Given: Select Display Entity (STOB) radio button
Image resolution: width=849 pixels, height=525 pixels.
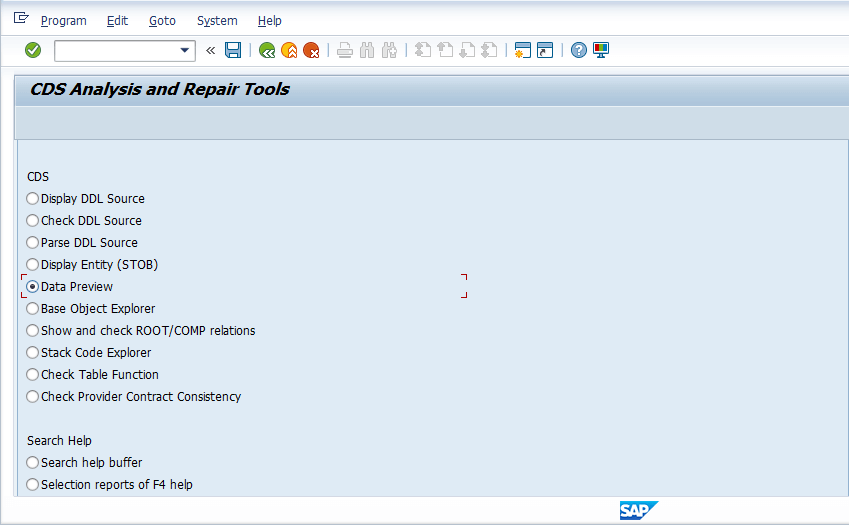Looking at the screenshot, I should 32,265.
